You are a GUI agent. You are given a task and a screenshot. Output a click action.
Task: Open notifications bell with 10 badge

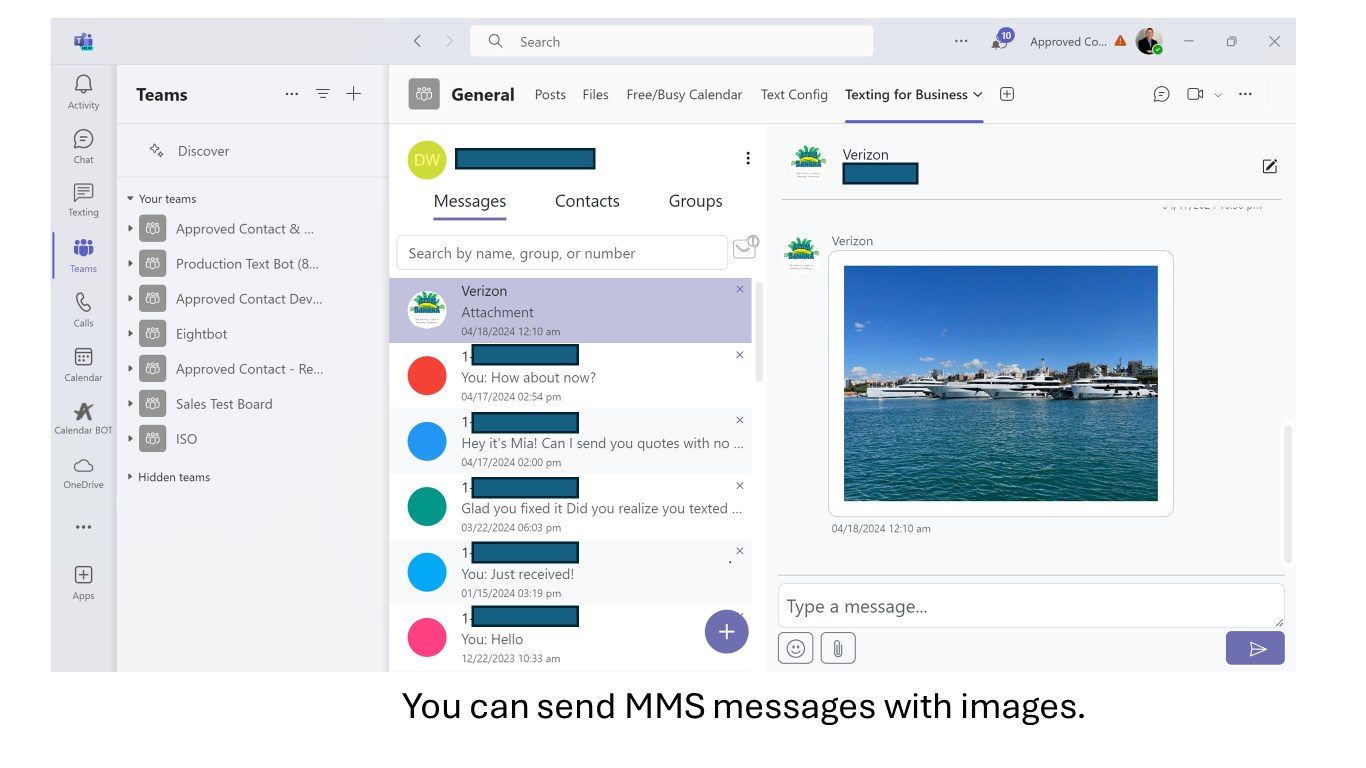1000,40
